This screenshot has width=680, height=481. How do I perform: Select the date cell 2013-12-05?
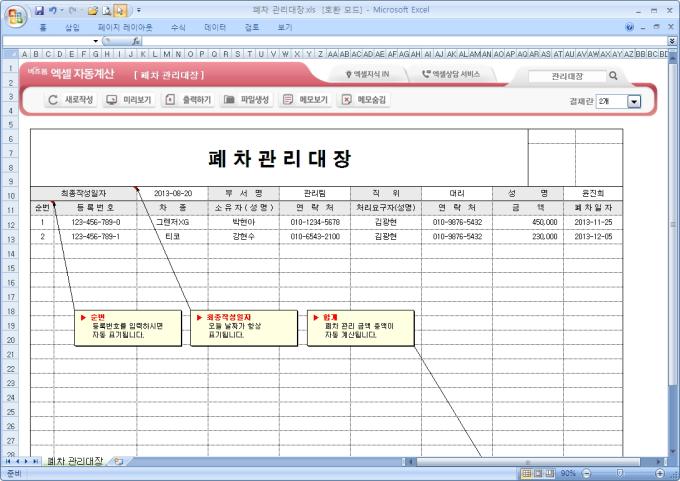(x=593, y=236)
